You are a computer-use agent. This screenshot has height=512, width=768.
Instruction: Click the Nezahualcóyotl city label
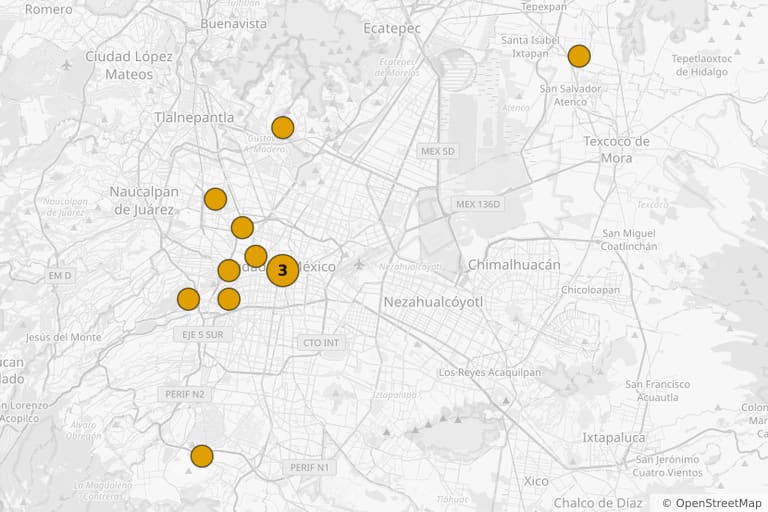433,302
